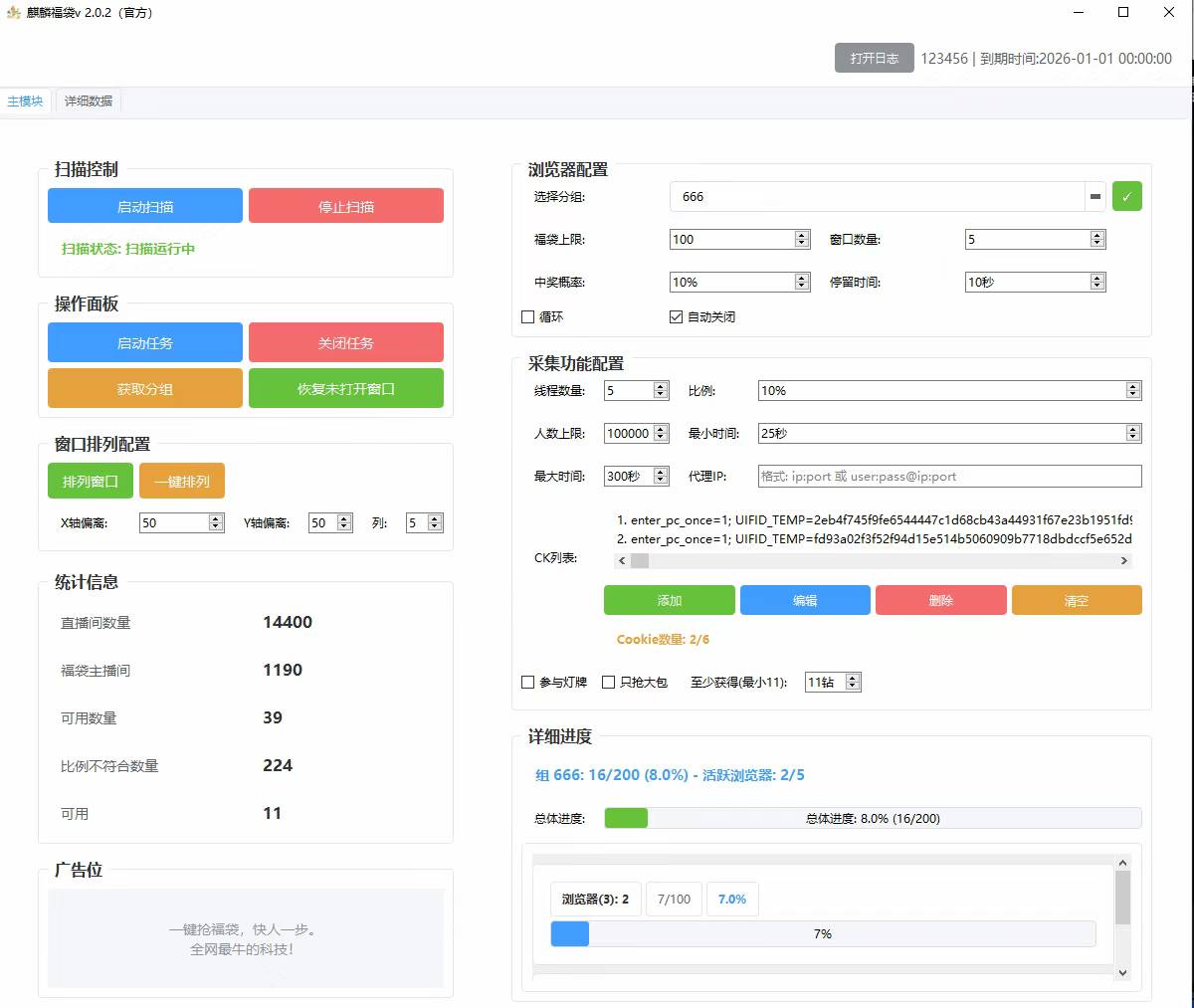
Task: Switch to the 详细数据 tab
Action: pos(89,101)
